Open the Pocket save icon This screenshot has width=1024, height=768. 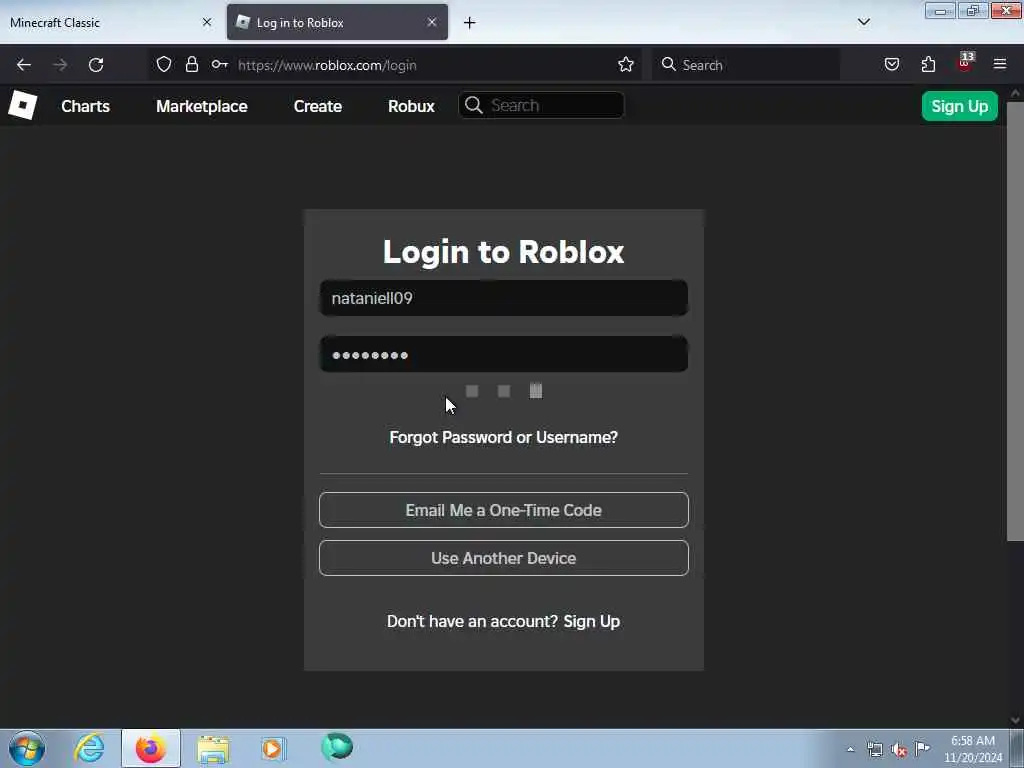click(x=891, y=64)
